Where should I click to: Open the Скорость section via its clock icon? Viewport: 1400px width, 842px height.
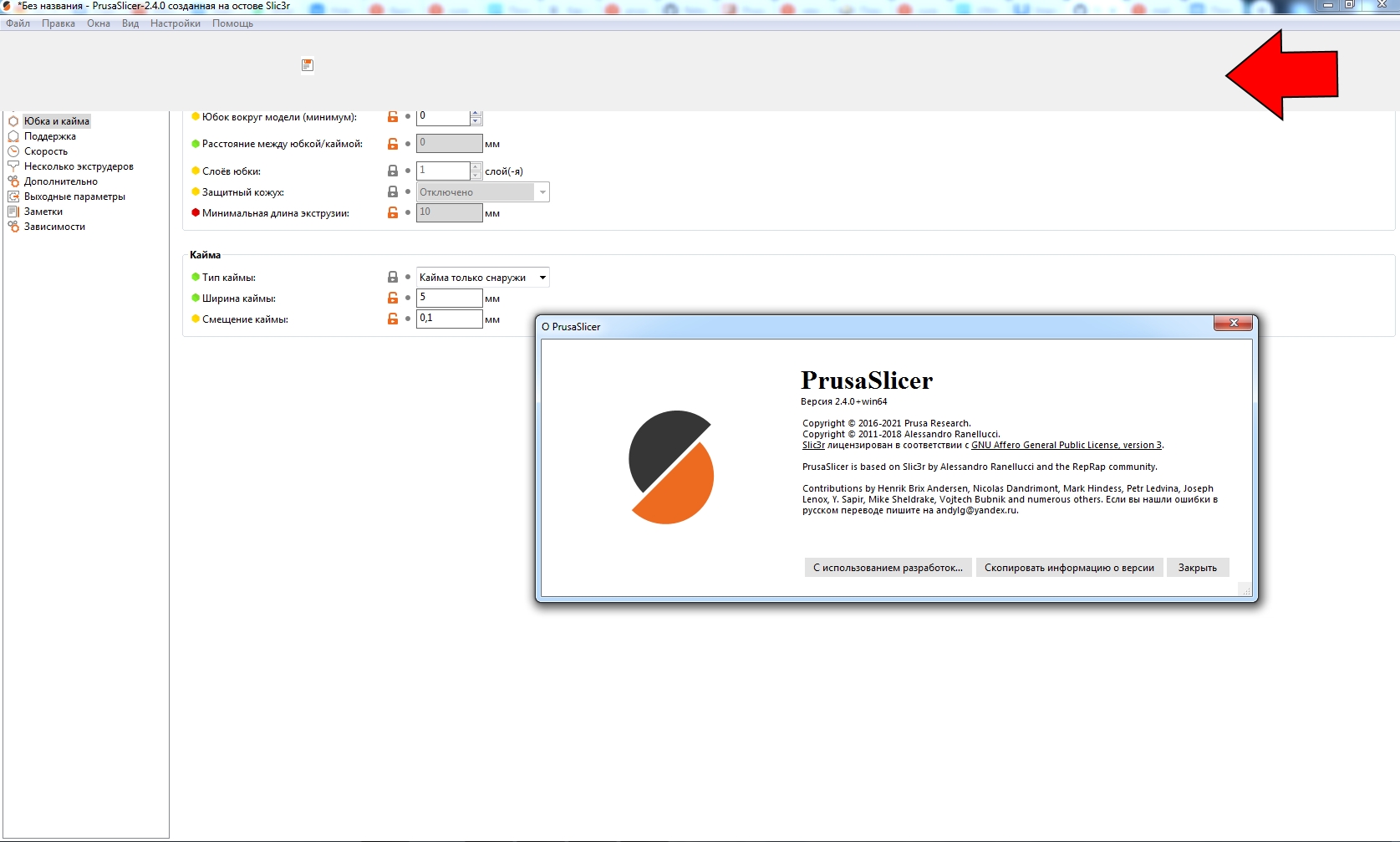pyautogui.click(x=13, y=151)
